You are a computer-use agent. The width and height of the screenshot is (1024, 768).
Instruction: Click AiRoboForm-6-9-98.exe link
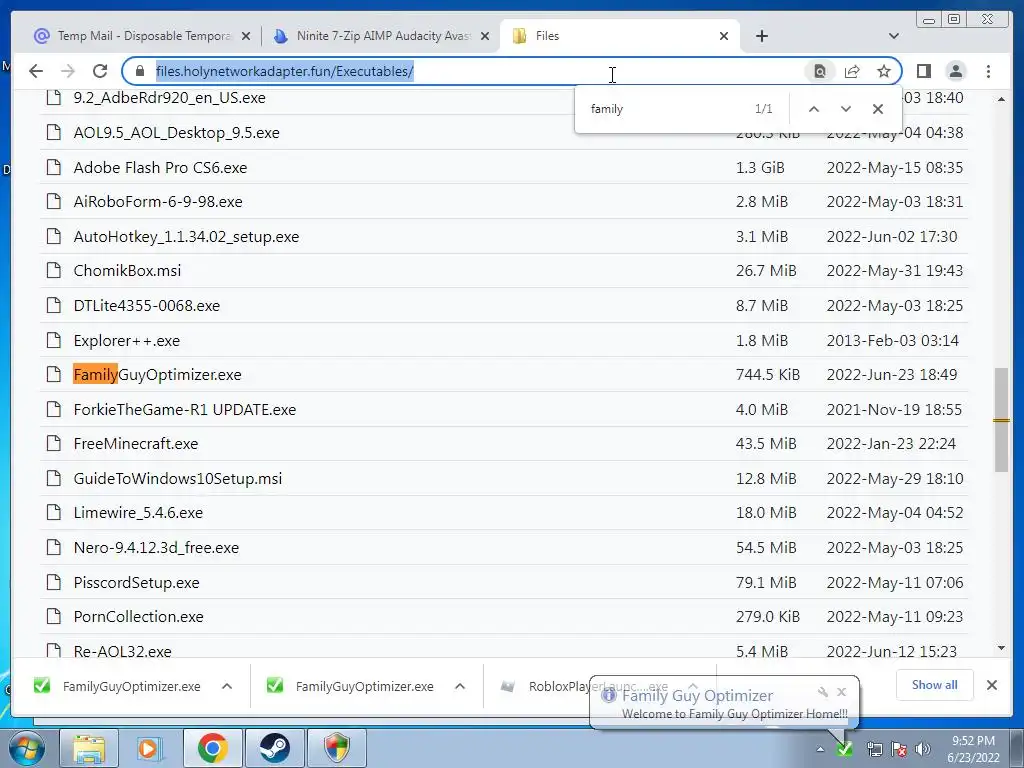157,202
